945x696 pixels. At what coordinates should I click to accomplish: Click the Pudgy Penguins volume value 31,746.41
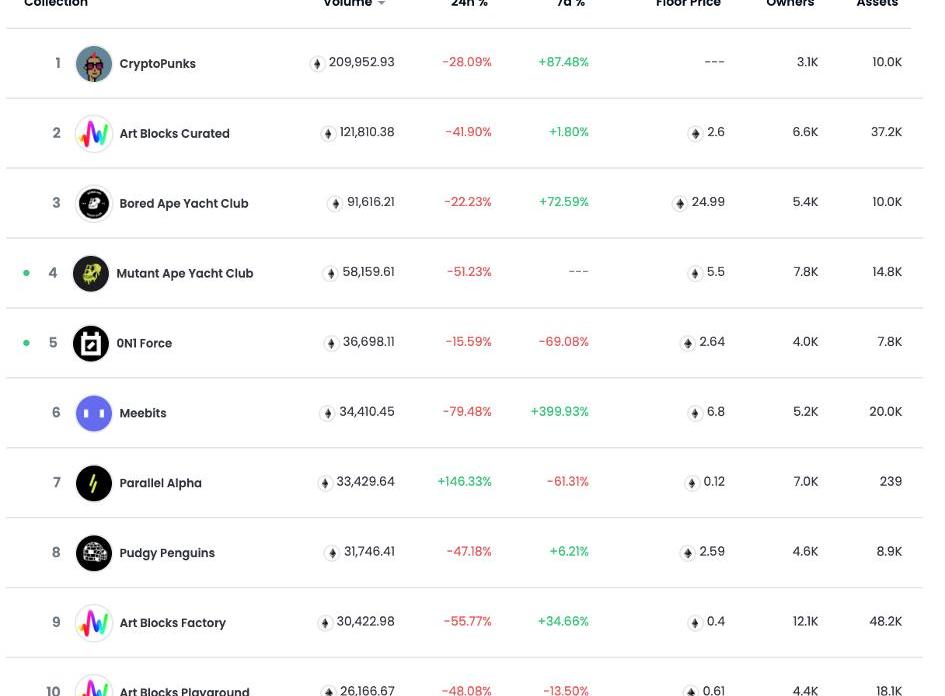coord(369,552)
